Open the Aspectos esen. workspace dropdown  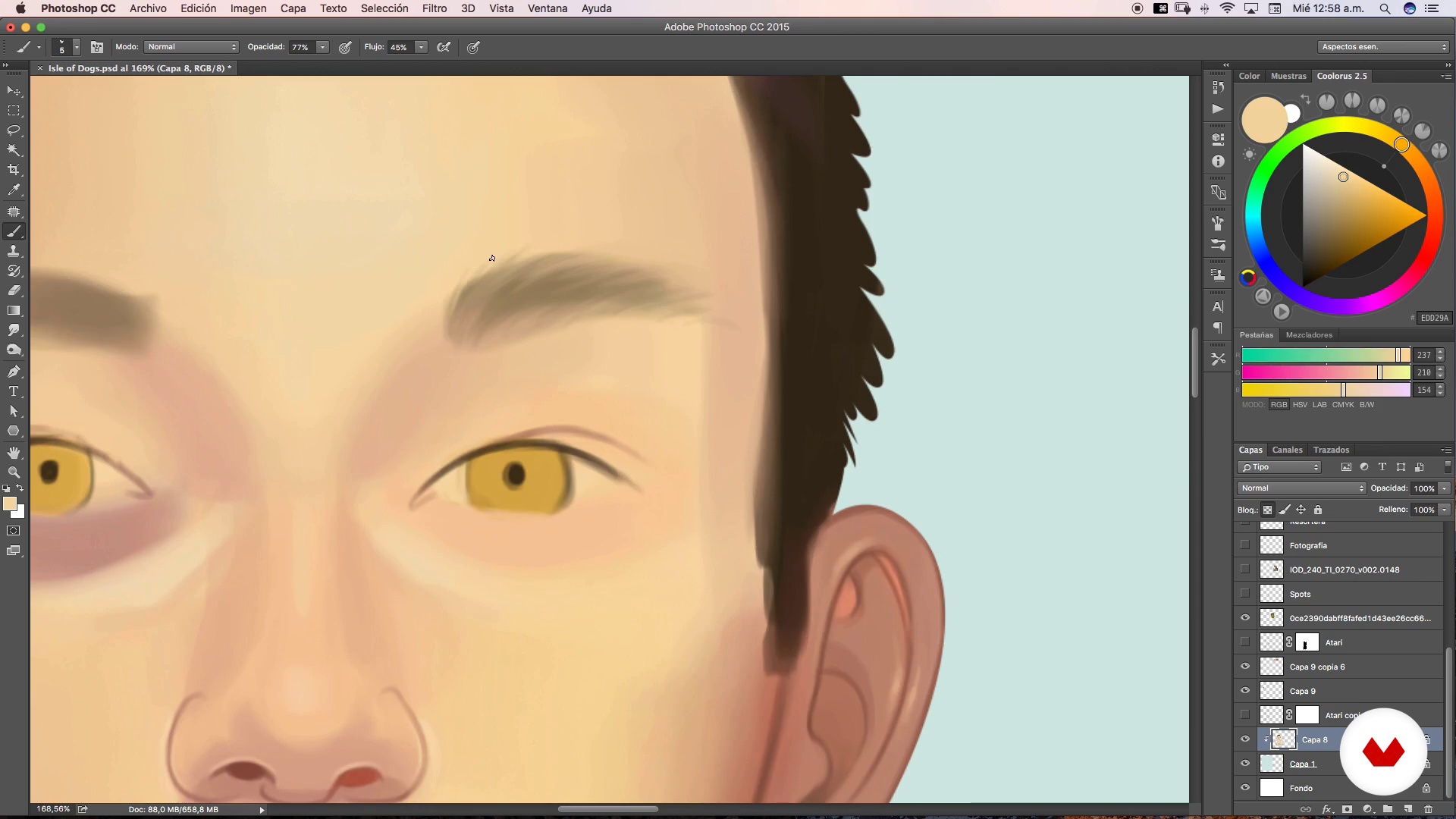click(1384, 47)
